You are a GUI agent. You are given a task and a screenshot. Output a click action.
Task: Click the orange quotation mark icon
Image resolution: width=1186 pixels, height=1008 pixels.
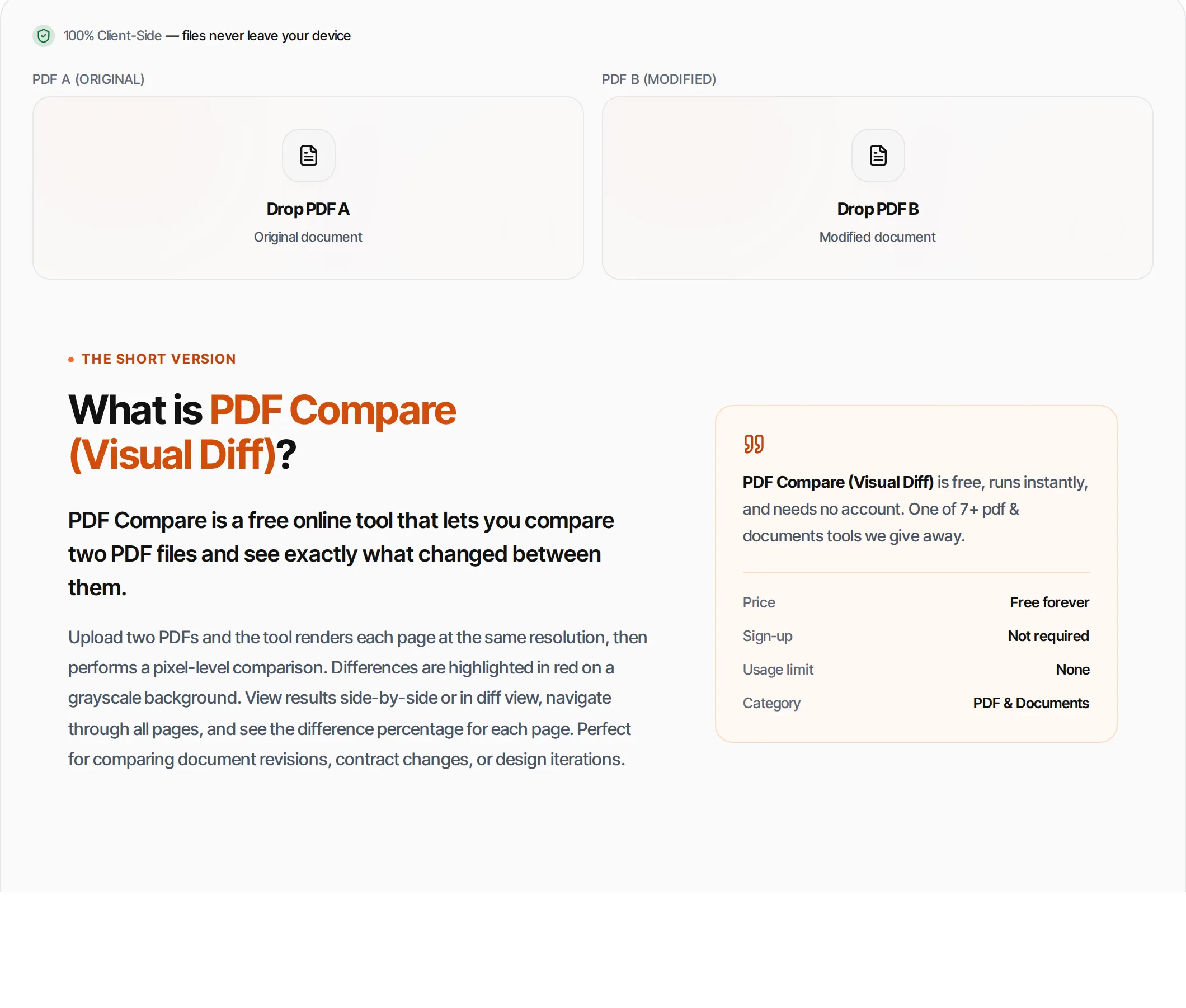(754, 444)
